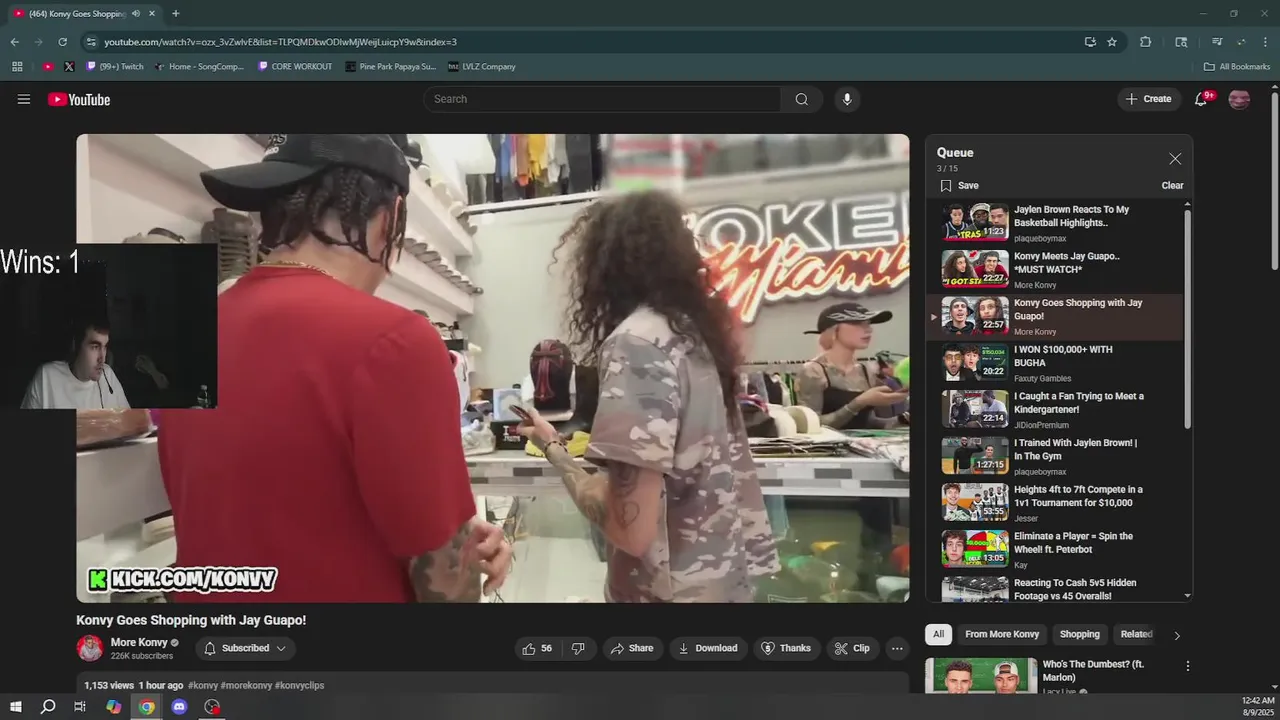The height and width of the screenshot is (720, 1280).
Task: Open the YouTube guide hamburger menu
Action: coord(24,99)
